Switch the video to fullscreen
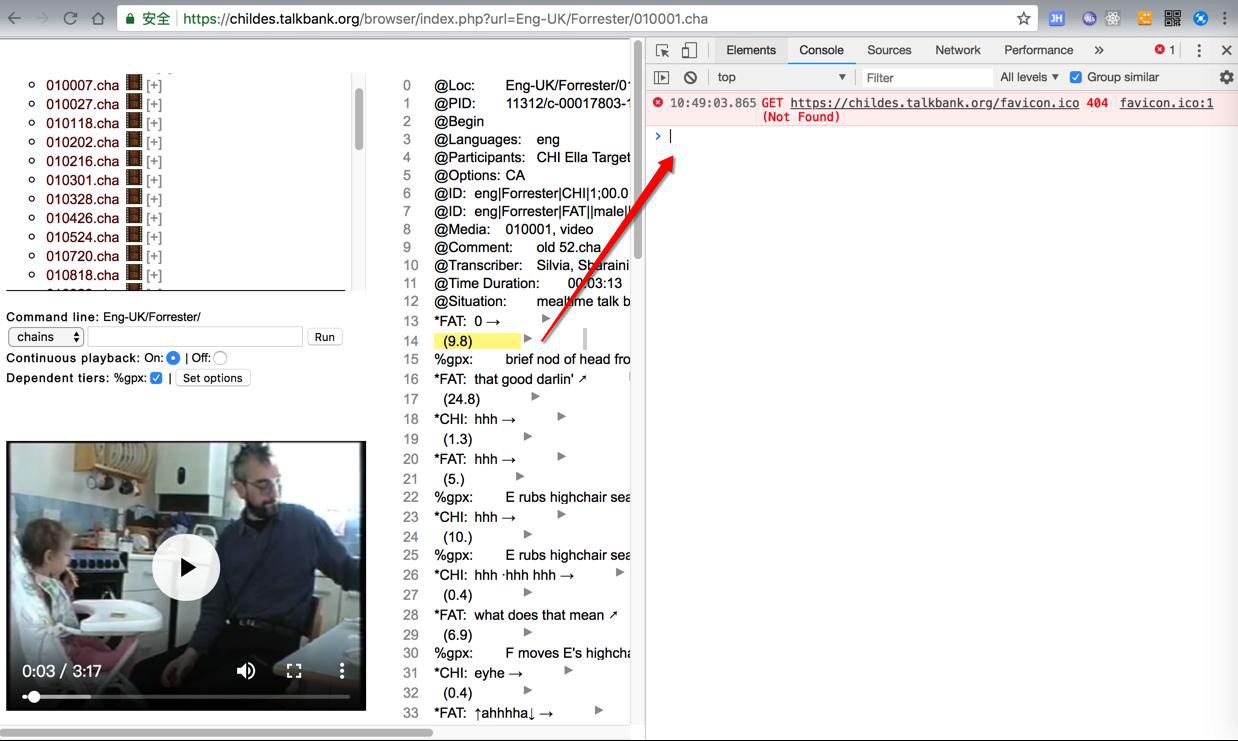The width and height of the screenshot is (1238, 741). pos(294,671)
